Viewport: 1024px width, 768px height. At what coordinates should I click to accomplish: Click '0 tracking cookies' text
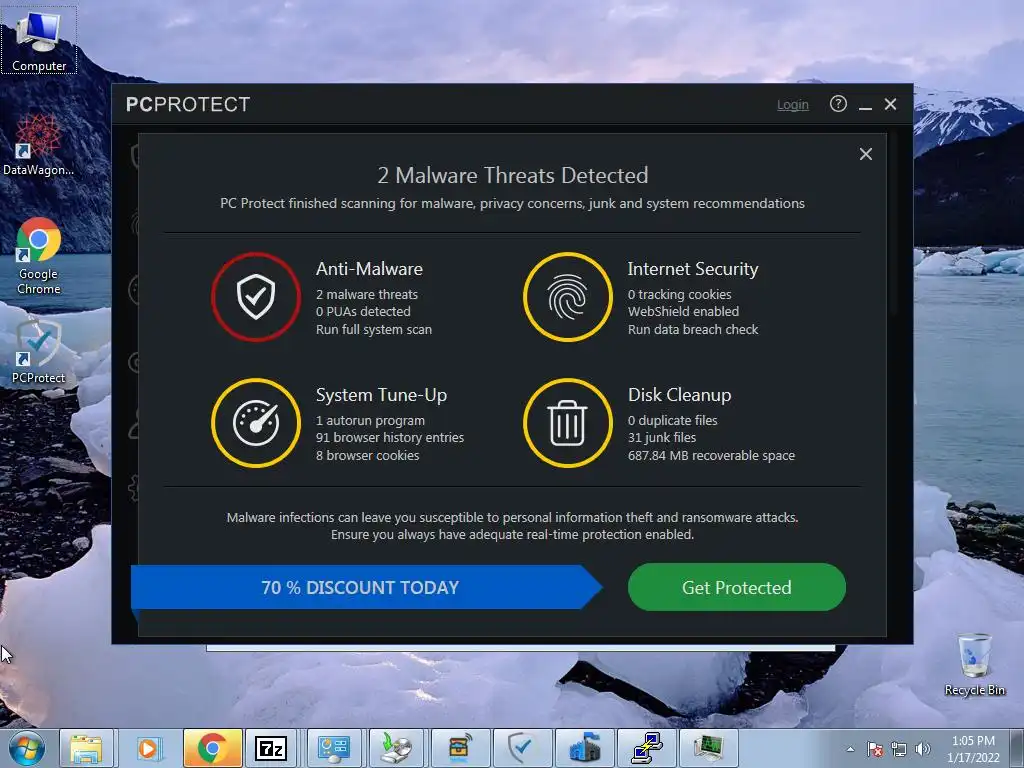(x=679, y=295)
